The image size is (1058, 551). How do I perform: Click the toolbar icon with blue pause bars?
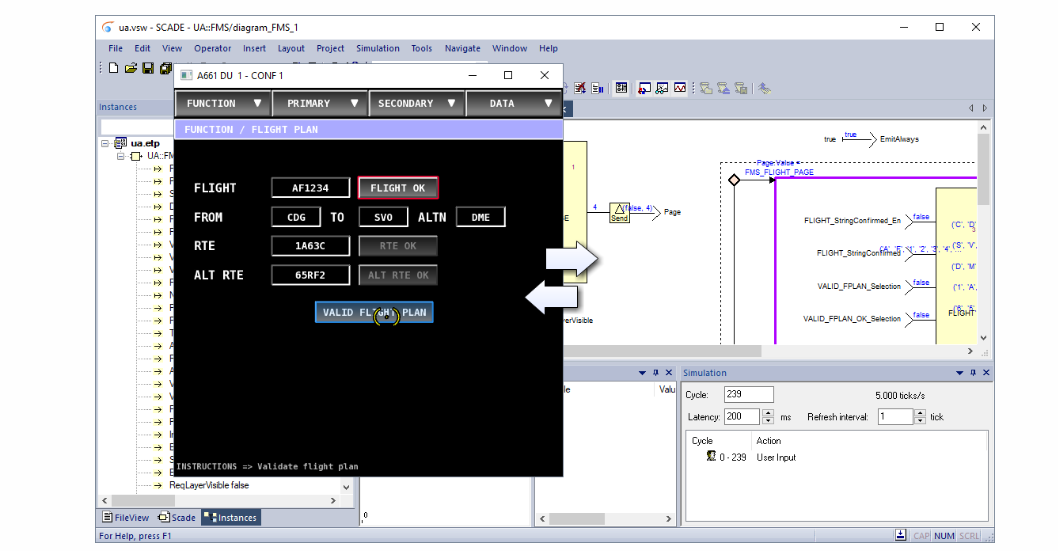597,88
